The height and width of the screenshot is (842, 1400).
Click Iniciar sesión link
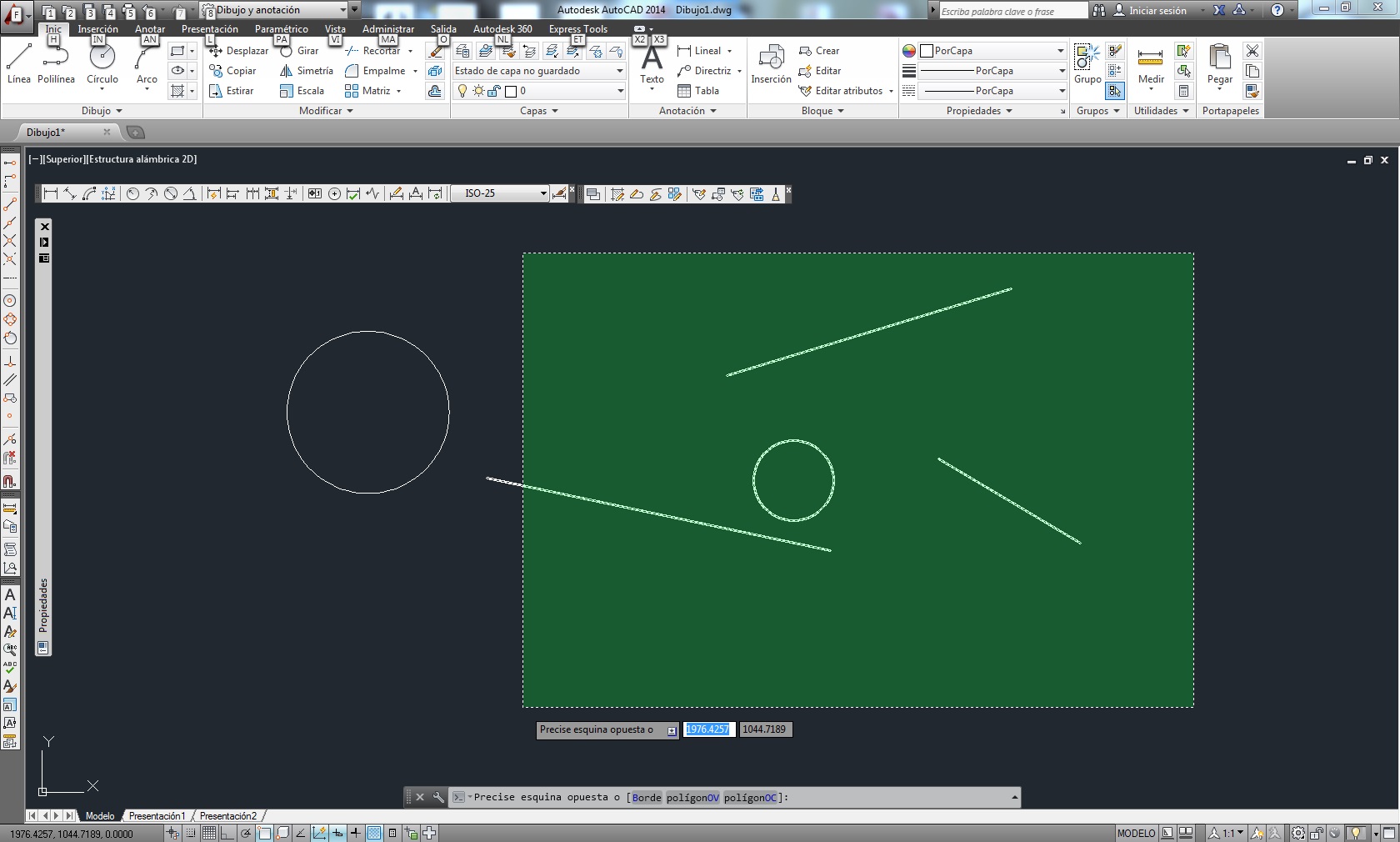(1157, 11)
